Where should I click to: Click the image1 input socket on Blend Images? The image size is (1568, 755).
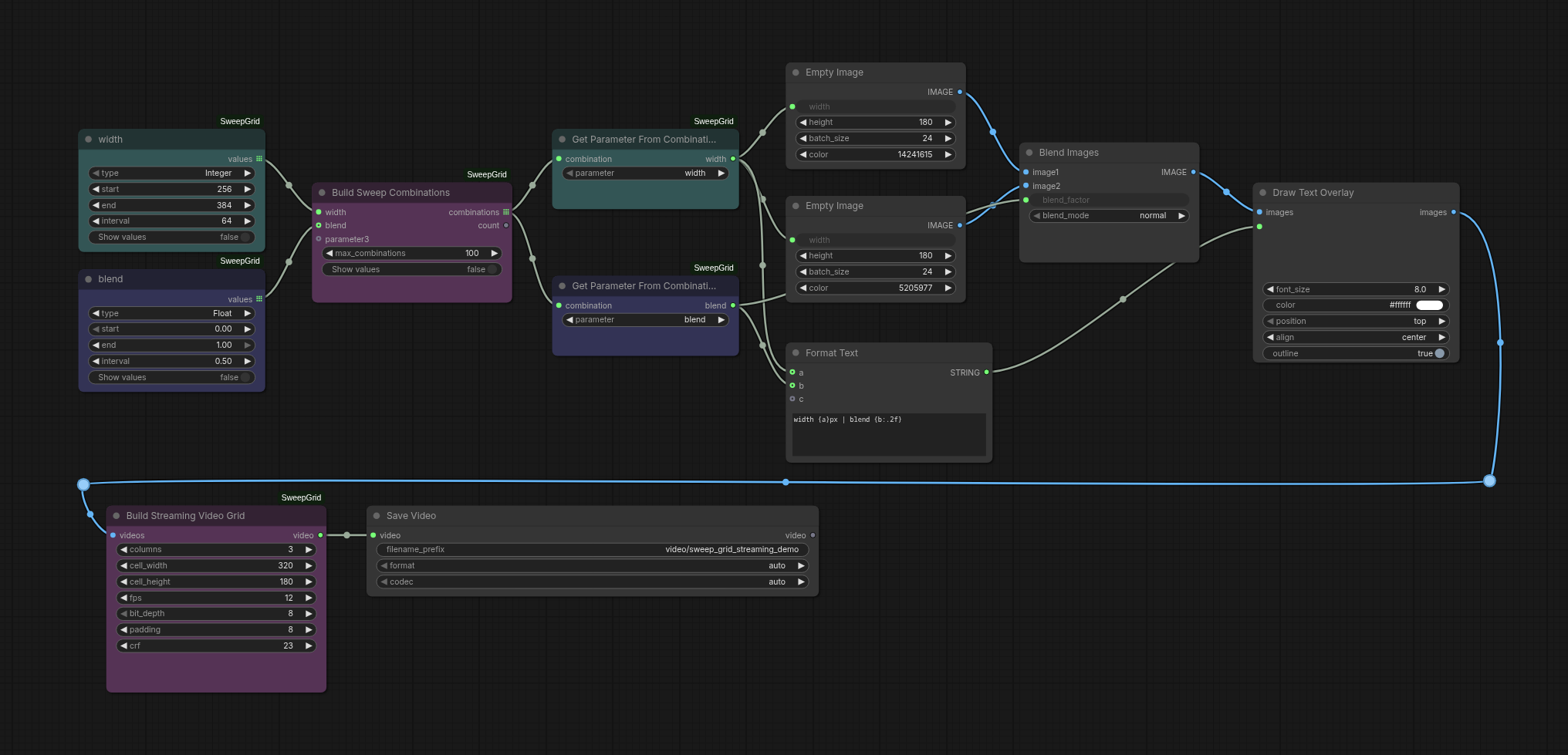pos(1026,172)
